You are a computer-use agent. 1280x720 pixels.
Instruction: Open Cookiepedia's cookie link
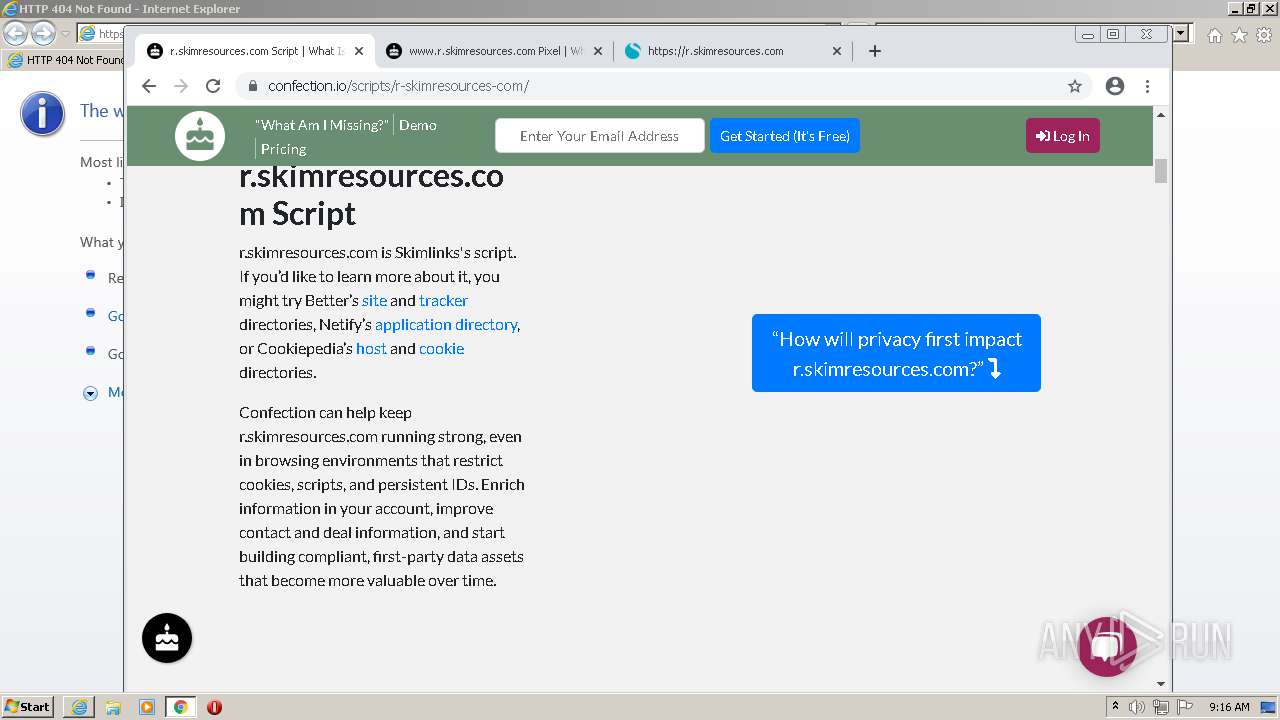pyautogui.click(x=442, y=349)
